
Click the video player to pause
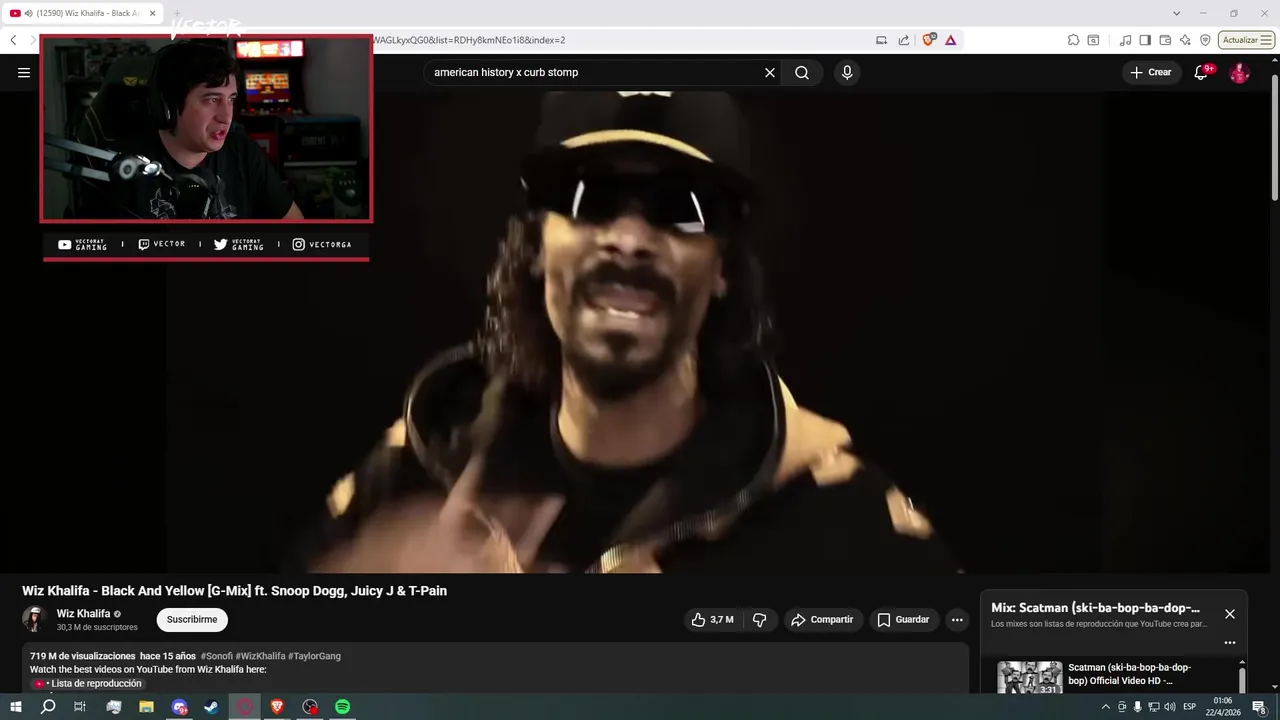(640, 332)
